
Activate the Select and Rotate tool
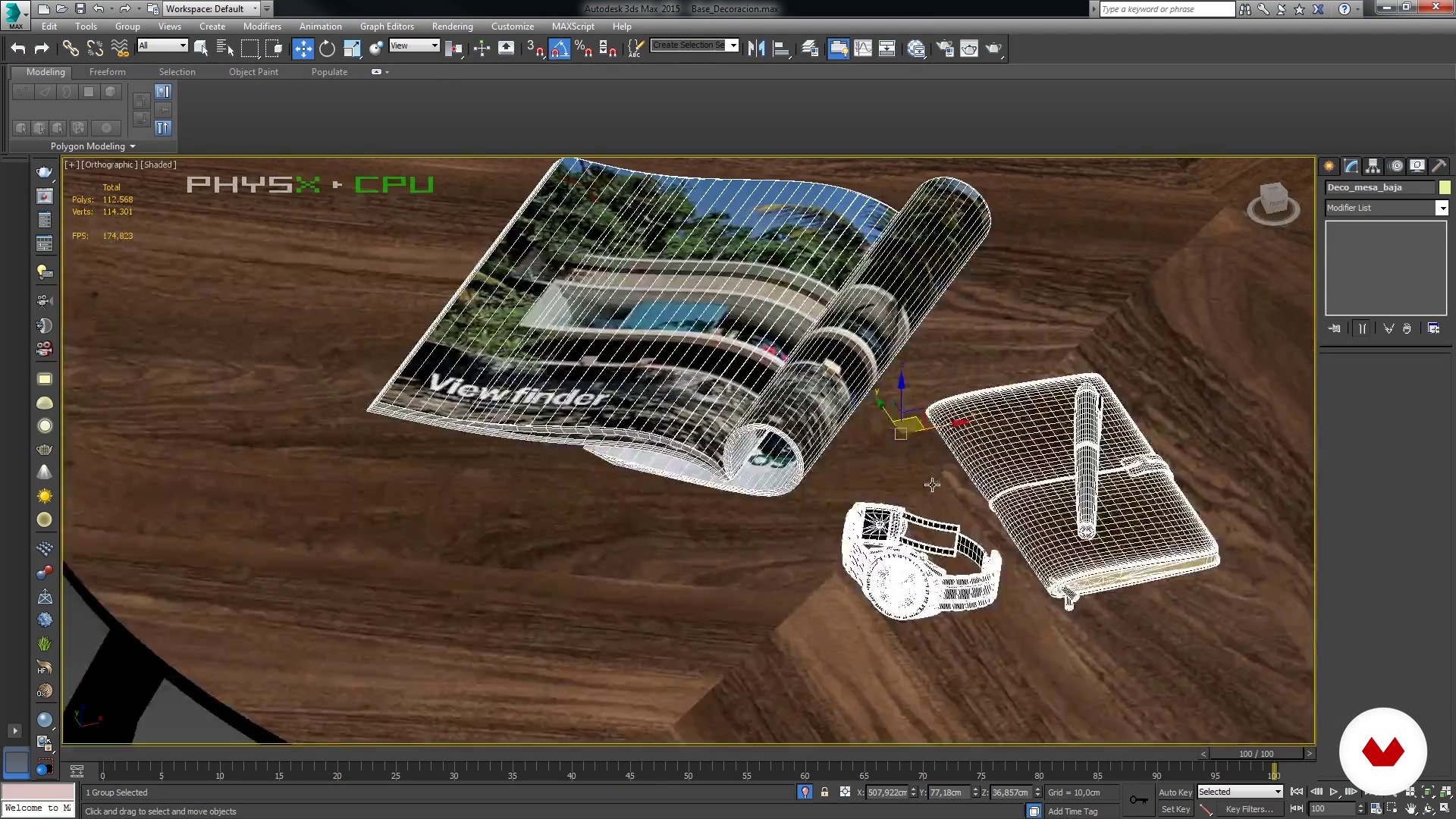pyautogui.click(x=327, y=49)
